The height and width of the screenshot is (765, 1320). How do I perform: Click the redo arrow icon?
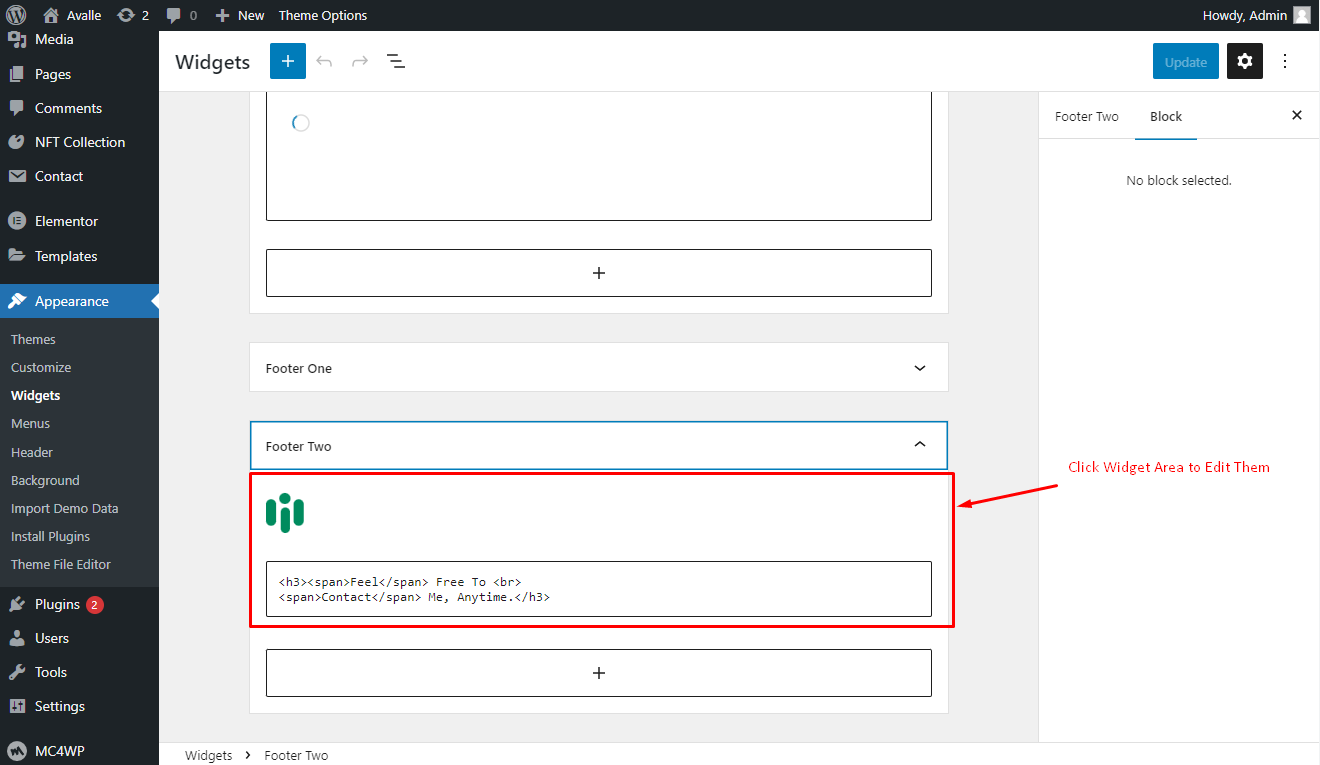[x=360, y=61]
